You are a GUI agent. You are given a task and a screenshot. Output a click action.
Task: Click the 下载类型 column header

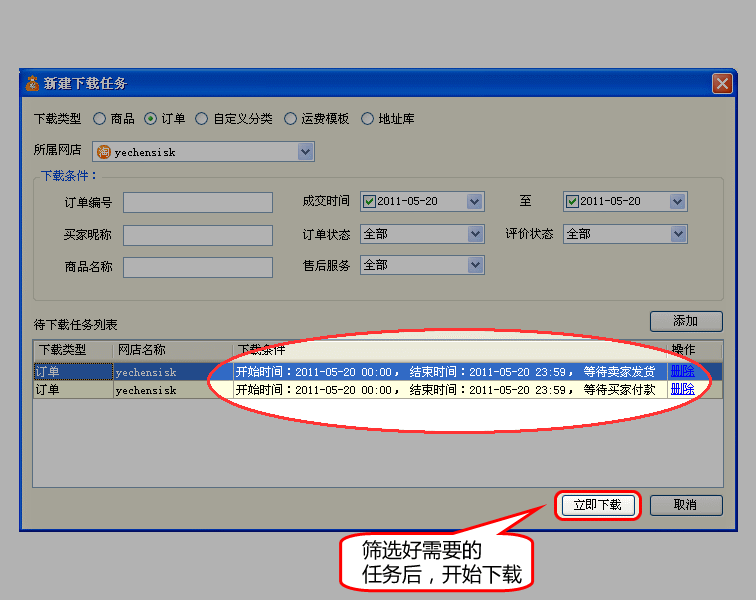73,350
